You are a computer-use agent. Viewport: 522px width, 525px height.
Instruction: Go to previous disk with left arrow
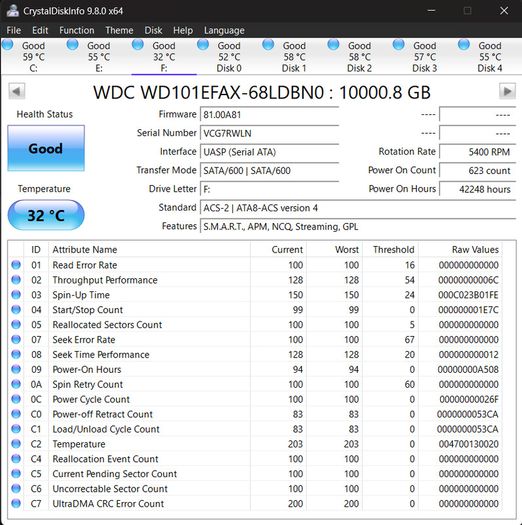[x=16, y=91]
